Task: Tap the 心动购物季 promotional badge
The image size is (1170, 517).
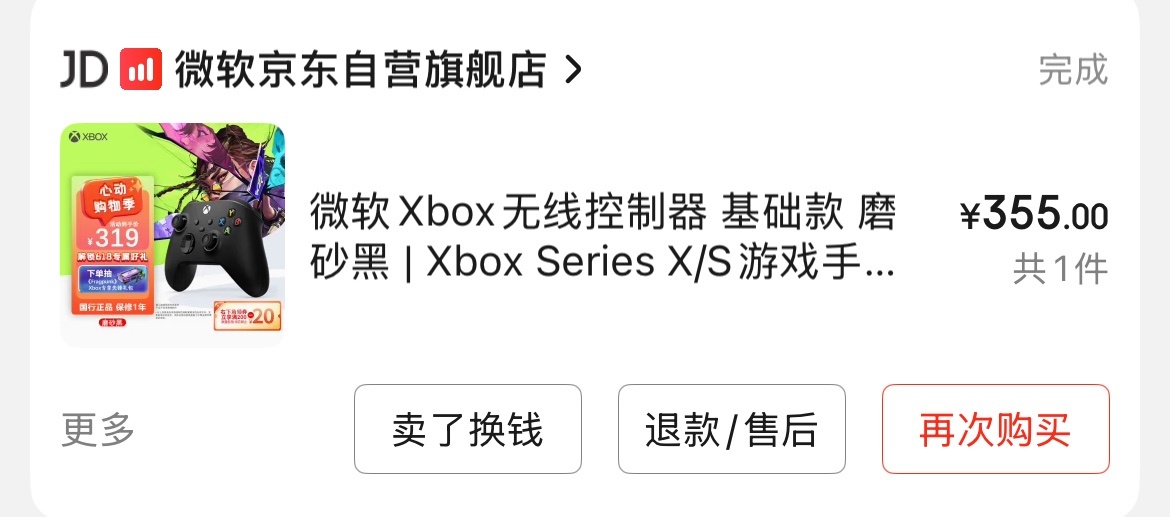Action: [x=113, y=197]
